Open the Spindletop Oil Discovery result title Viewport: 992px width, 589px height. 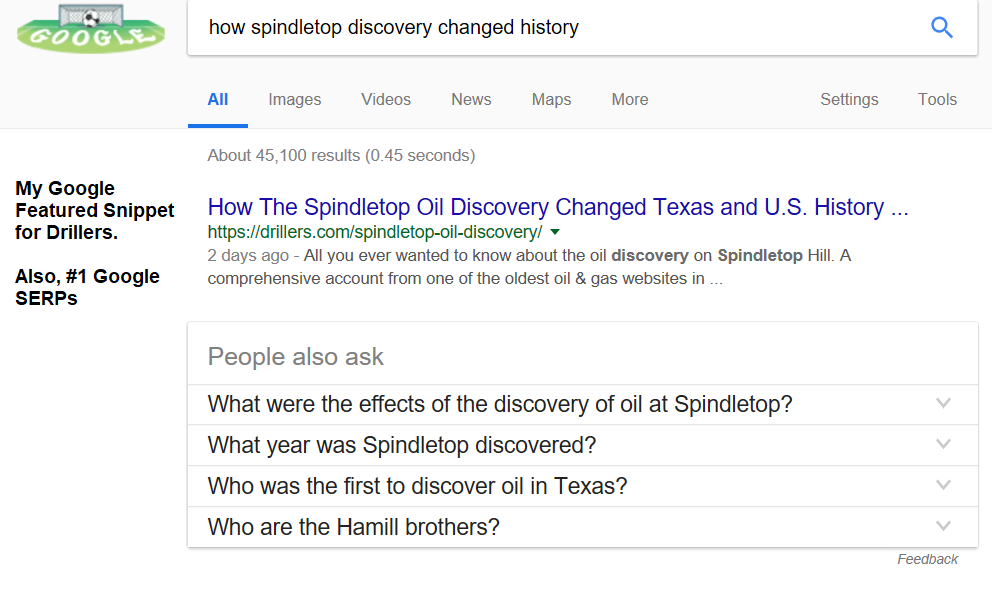click(x=557, y=208)
